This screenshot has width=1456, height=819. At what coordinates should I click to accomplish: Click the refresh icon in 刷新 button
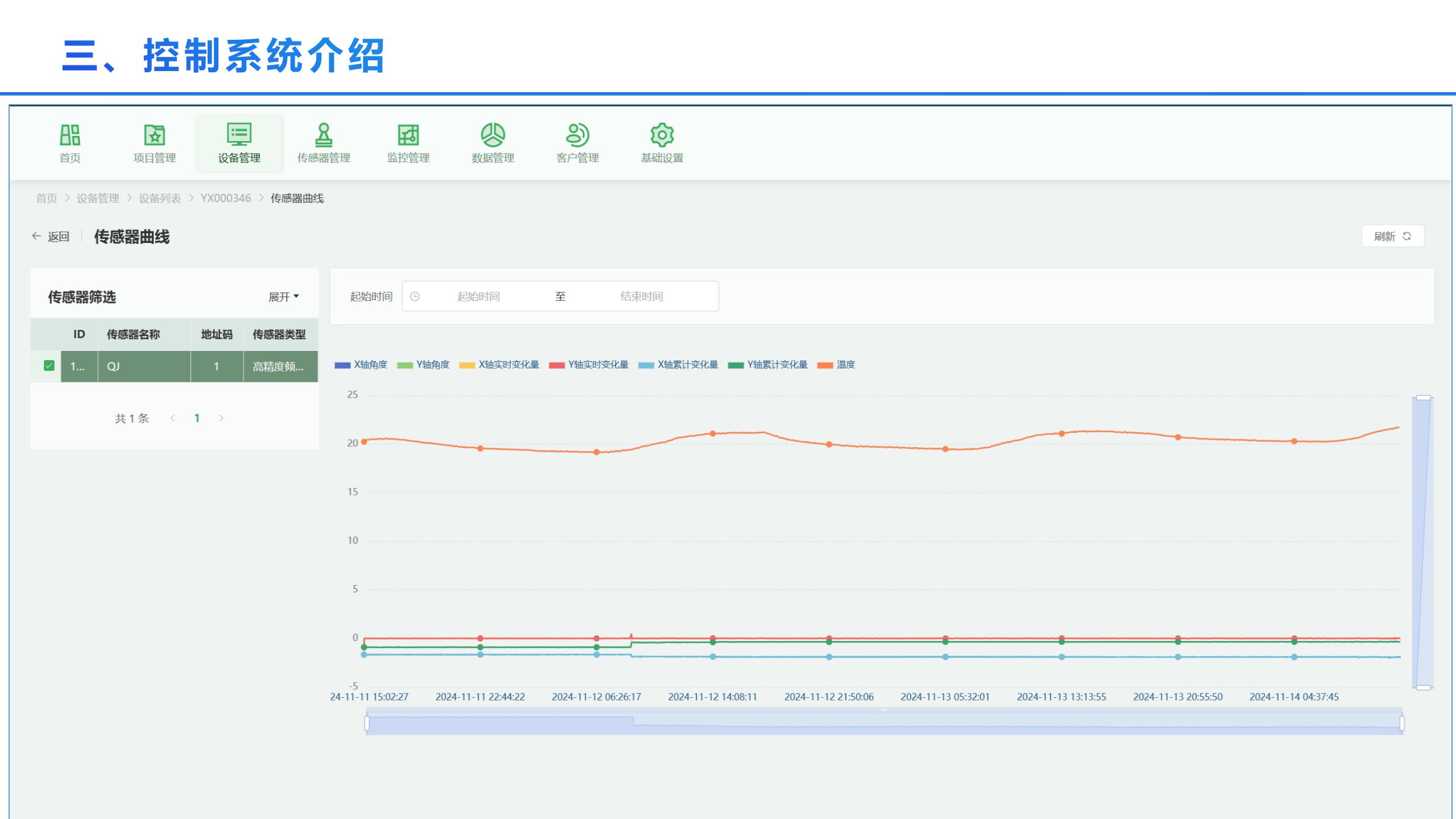[x=1407, y=236]
